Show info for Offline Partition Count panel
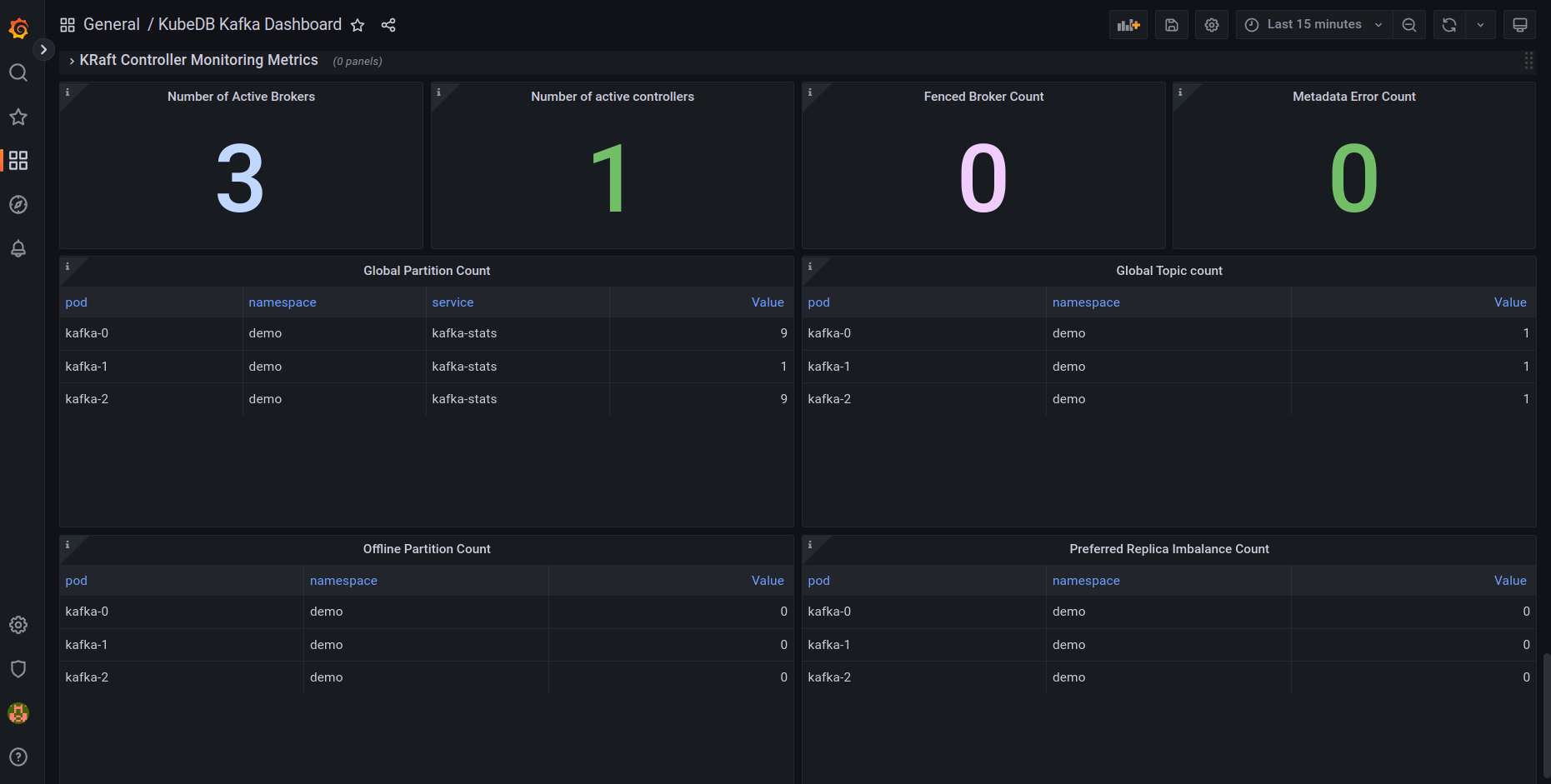Screen dimensions: 1551x784 tap(68, 544)
